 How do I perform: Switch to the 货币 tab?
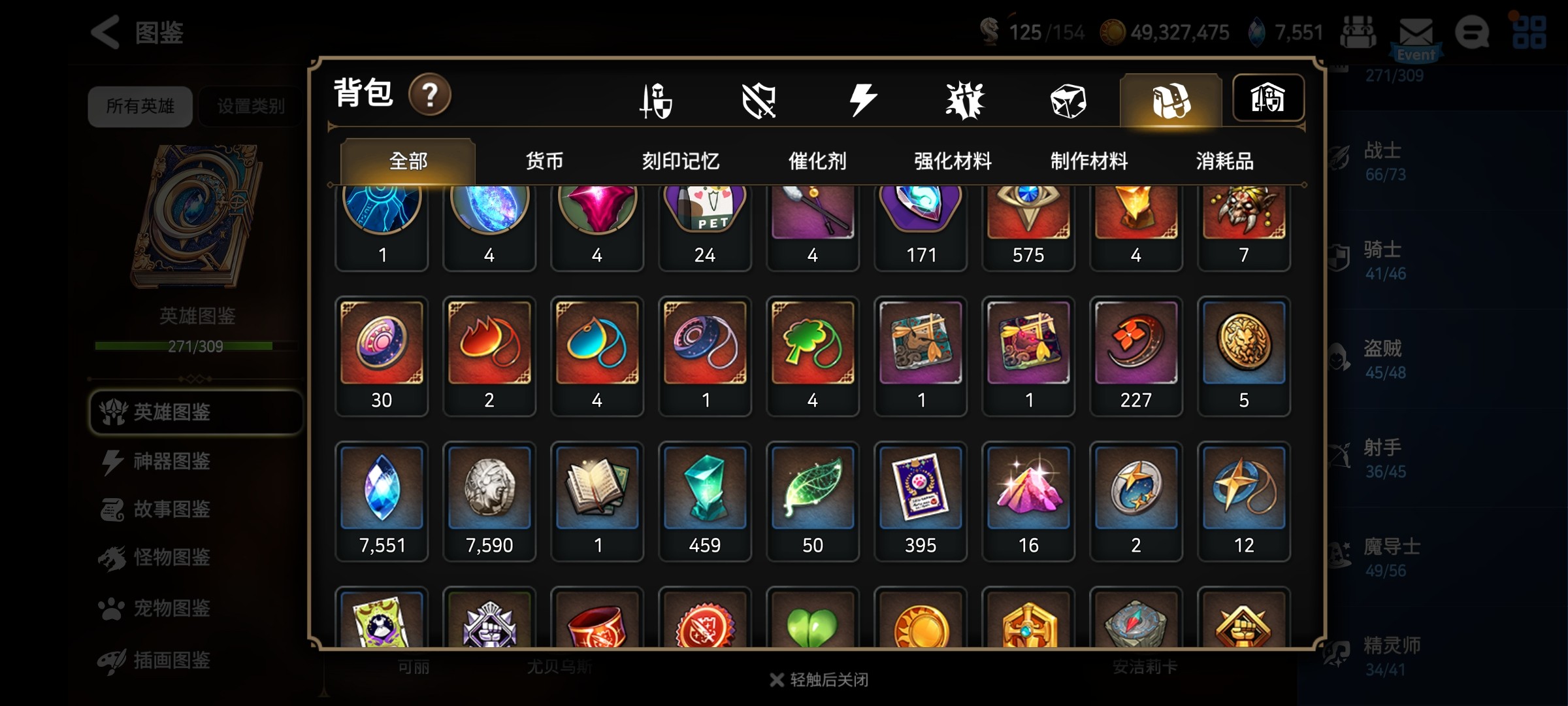(x=544, y=161)
